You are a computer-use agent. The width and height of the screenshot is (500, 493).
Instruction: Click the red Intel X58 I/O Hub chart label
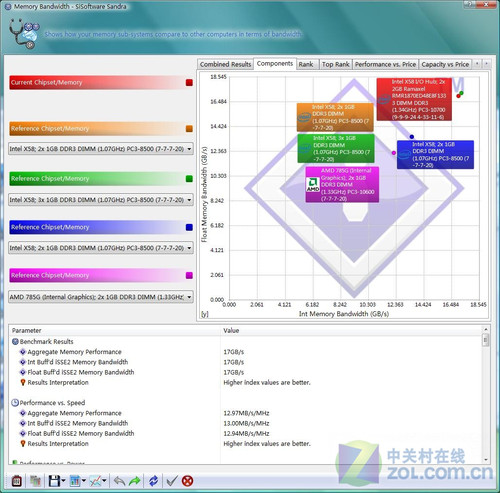tap(414, 99)
